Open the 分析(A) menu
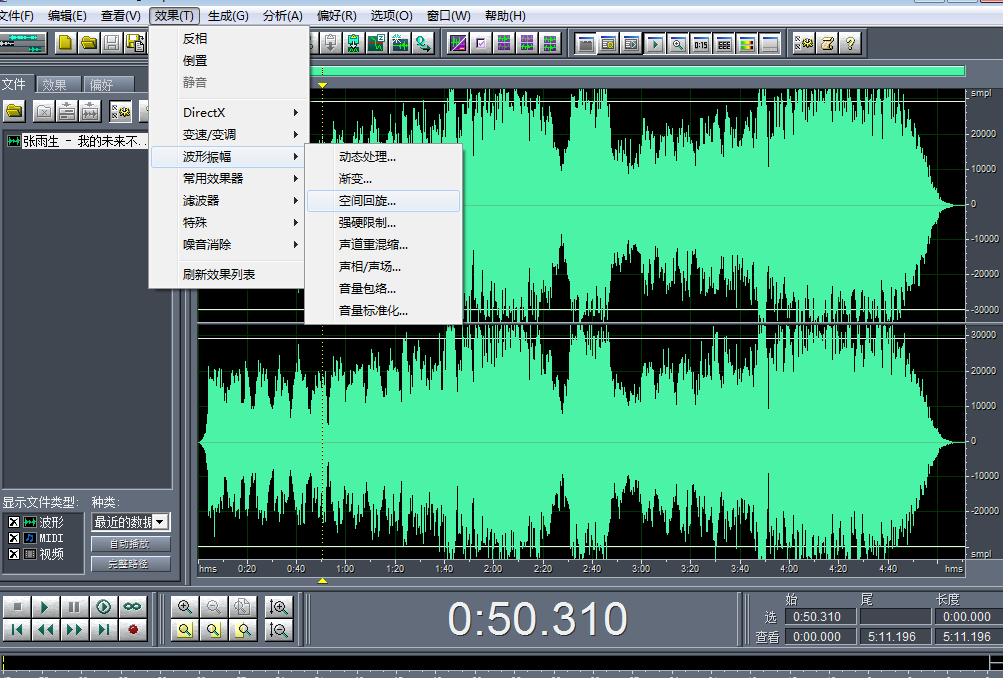This screenshot has width=1003, height=678. tap(283, 15)
